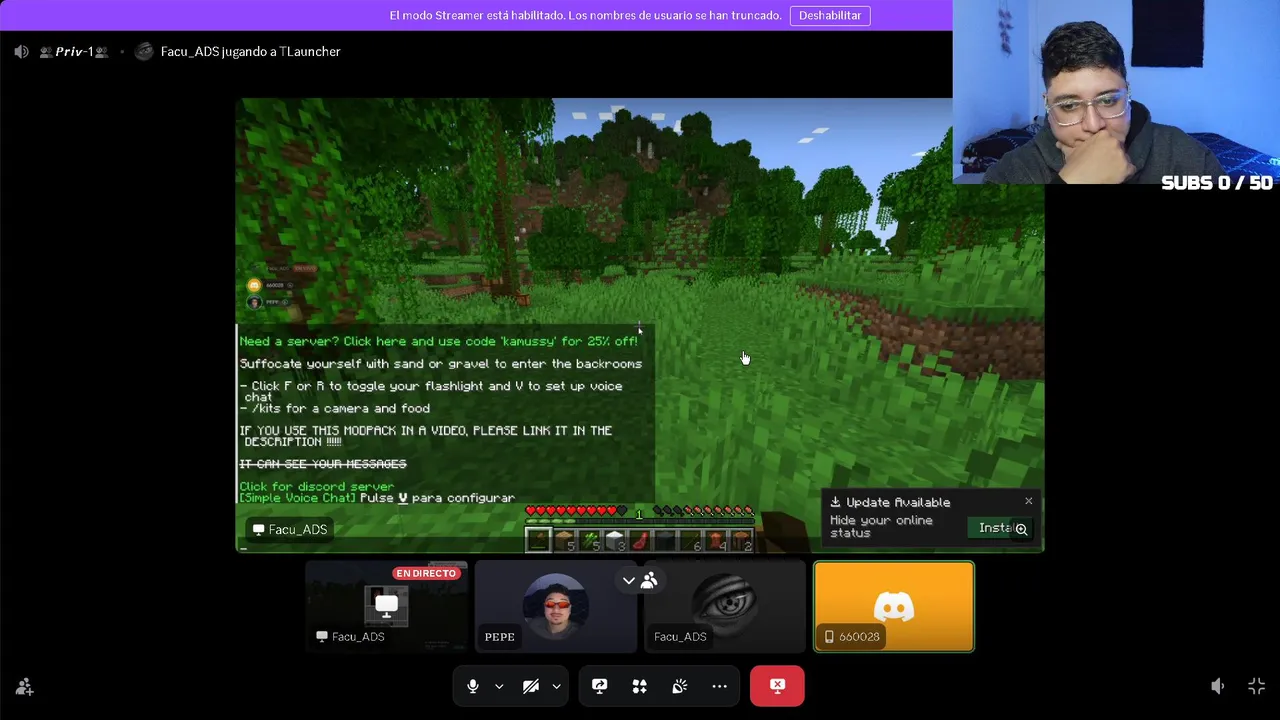The height and width of the screenshot is (720, 1280).
Task: Adjust volume with the speaker icon
Action: tap(1217, 686)
